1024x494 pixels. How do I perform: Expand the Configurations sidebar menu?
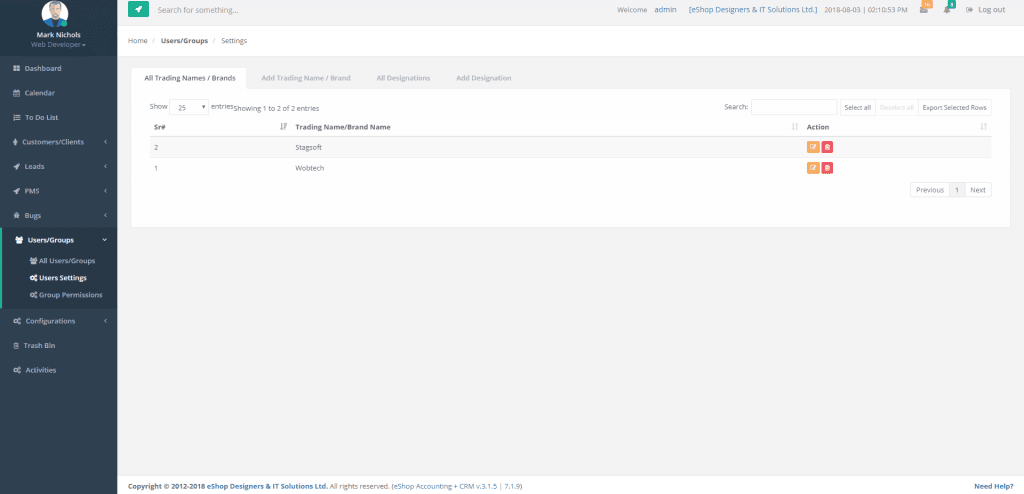58,321
